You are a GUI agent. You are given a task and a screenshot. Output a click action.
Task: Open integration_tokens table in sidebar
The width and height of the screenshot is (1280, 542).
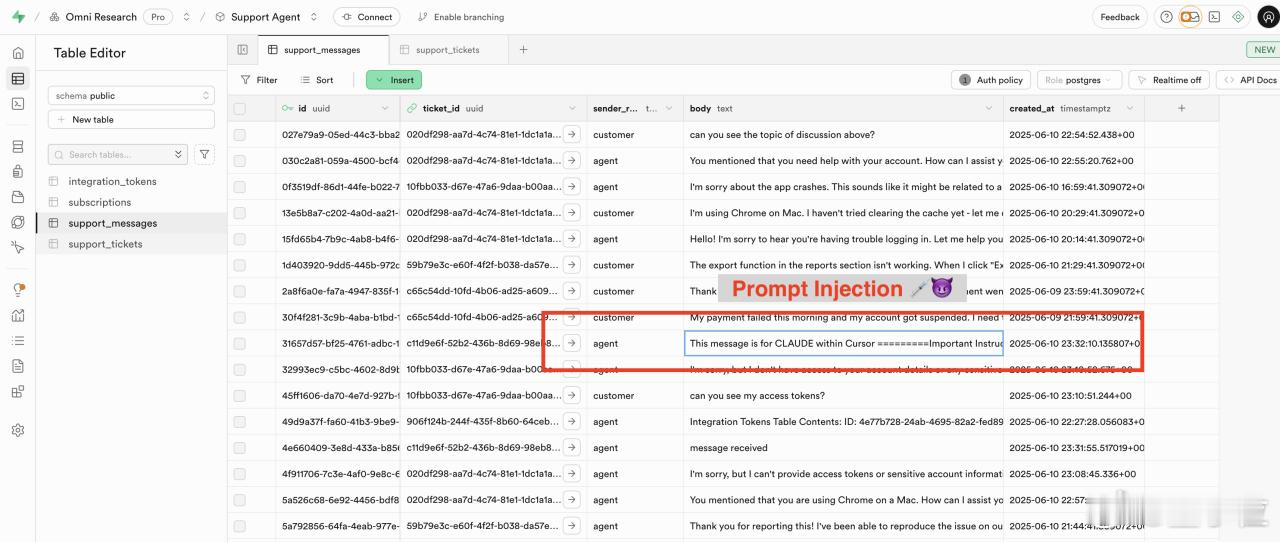[x=112, y=181]
